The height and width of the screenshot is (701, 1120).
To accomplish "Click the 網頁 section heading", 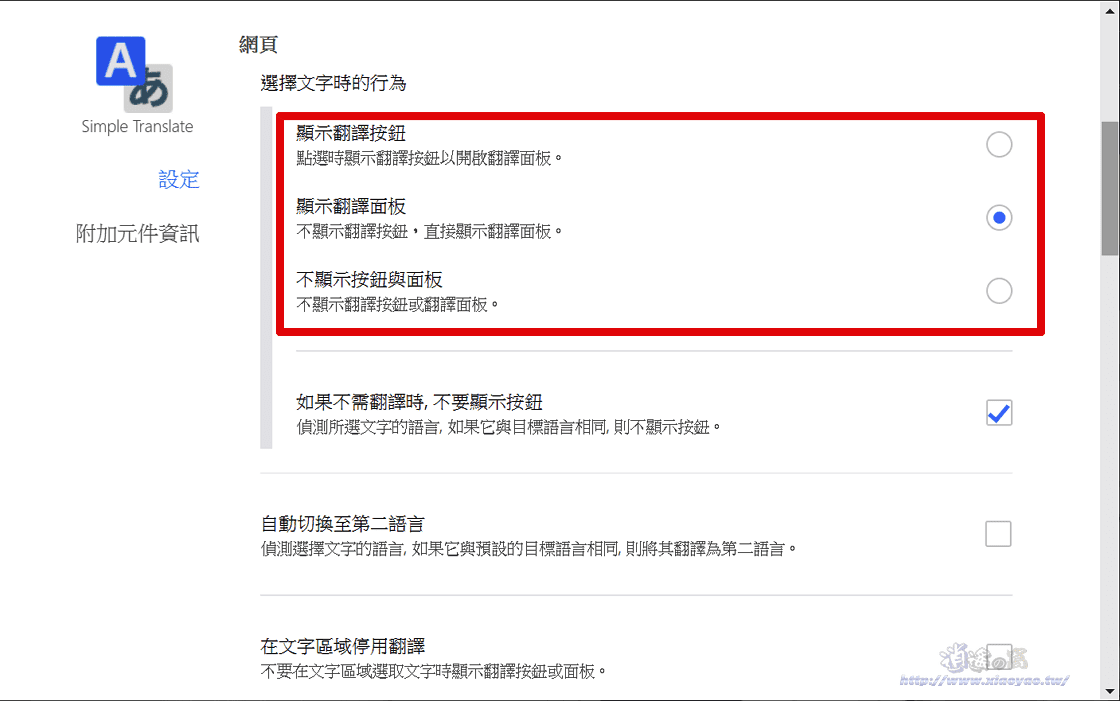I will click(x=258, y=44).
